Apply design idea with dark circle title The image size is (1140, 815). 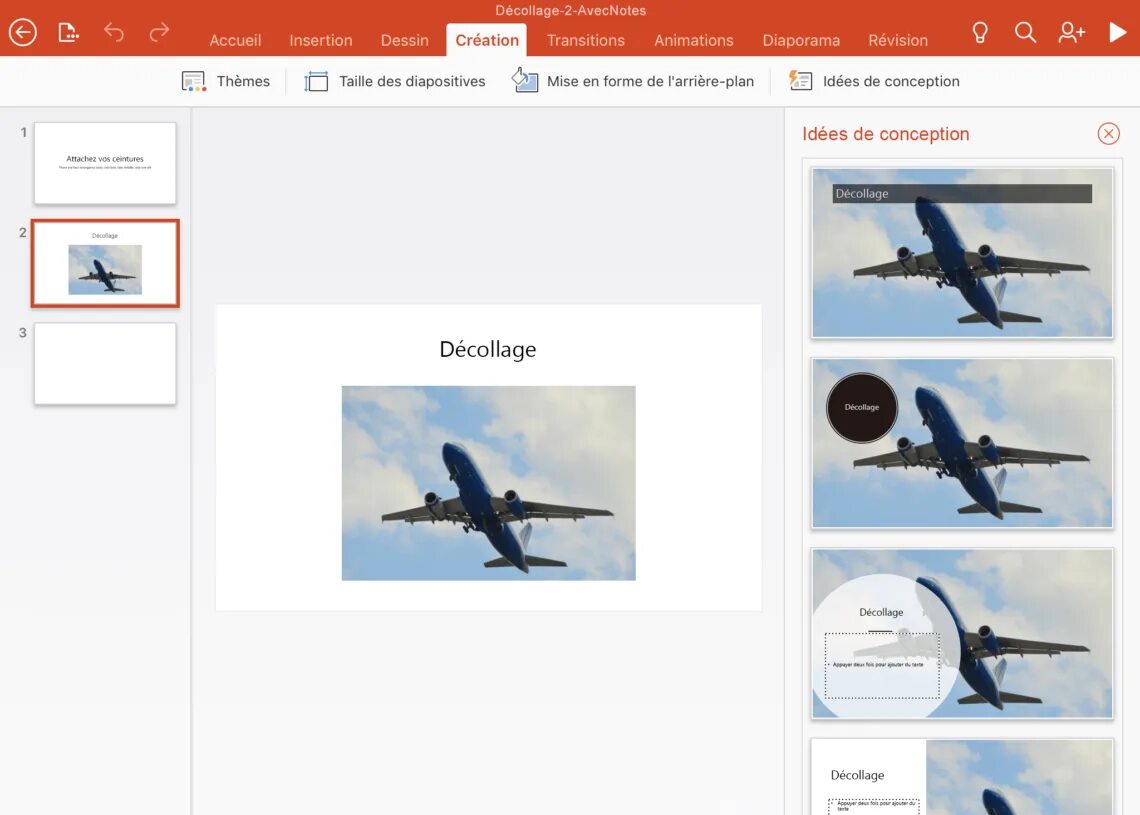(x=962, y=443)
